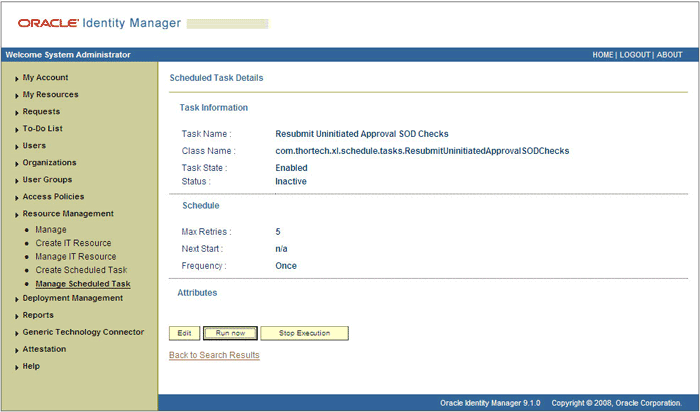Click the Edit button
700x412 pixels.
(184, 333)
